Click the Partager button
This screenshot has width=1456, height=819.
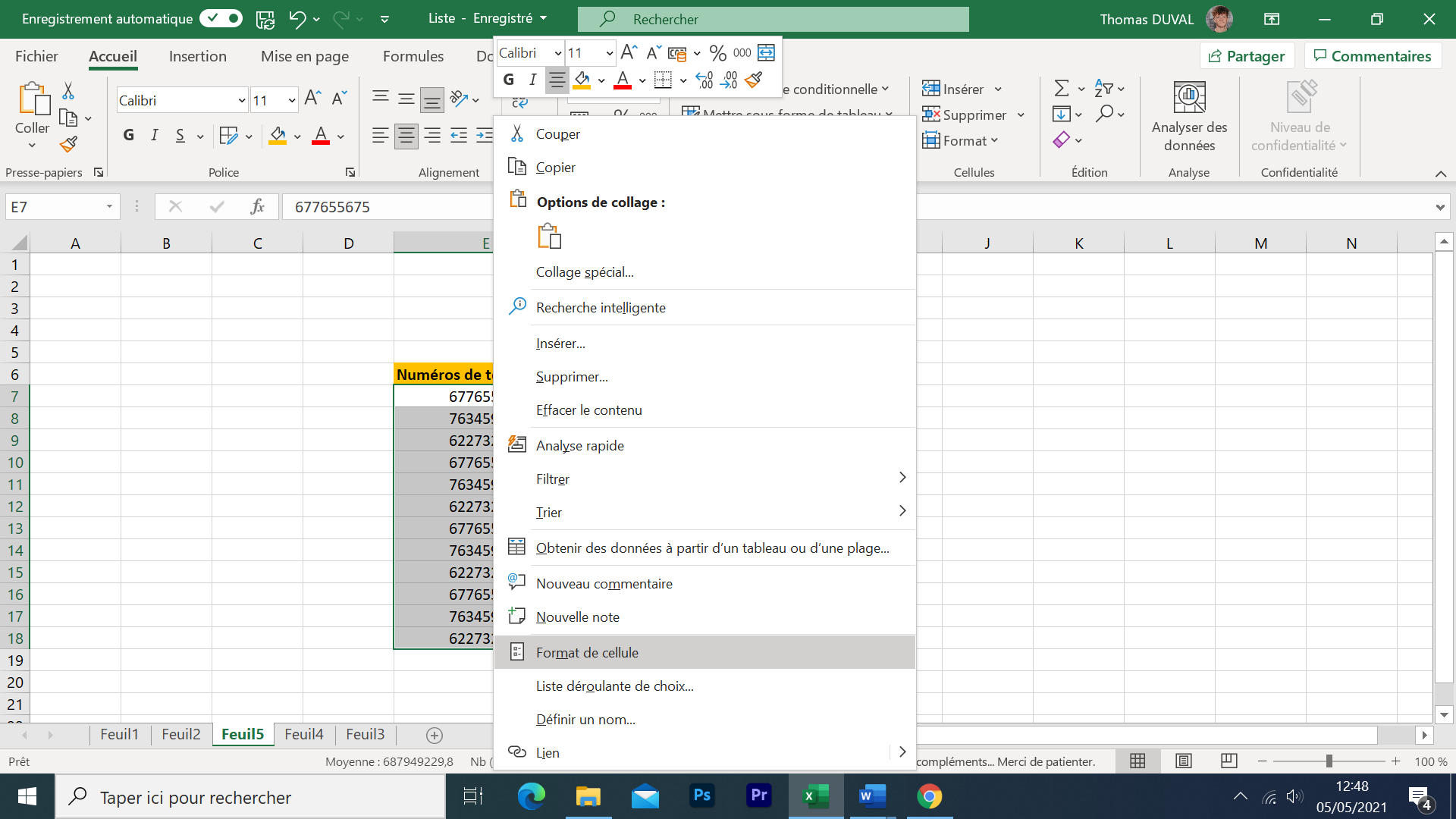(x=1246, y=56)
